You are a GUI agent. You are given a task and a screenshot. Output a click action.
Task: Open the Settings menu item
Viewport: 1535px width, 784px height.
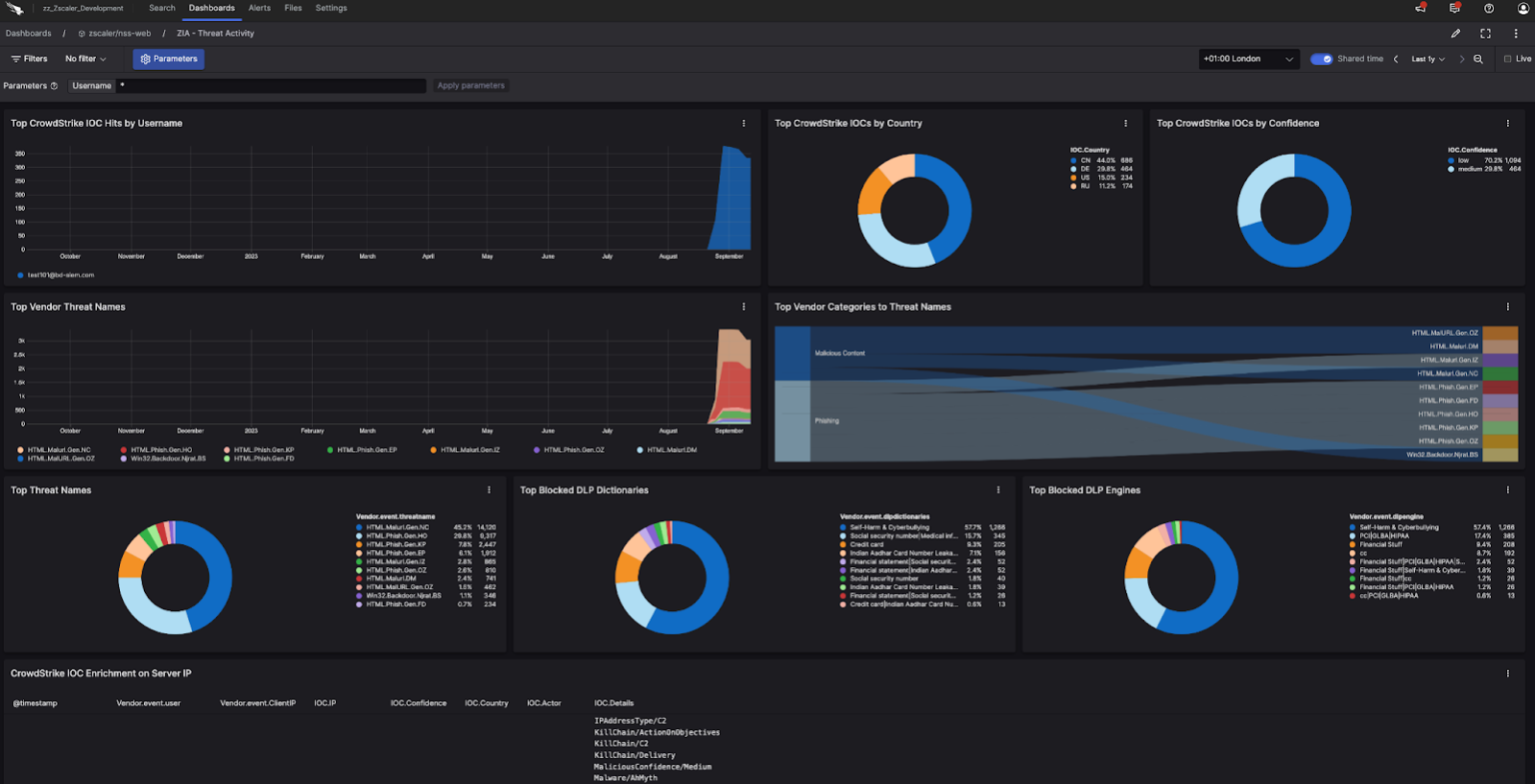(x=331, y=9)
